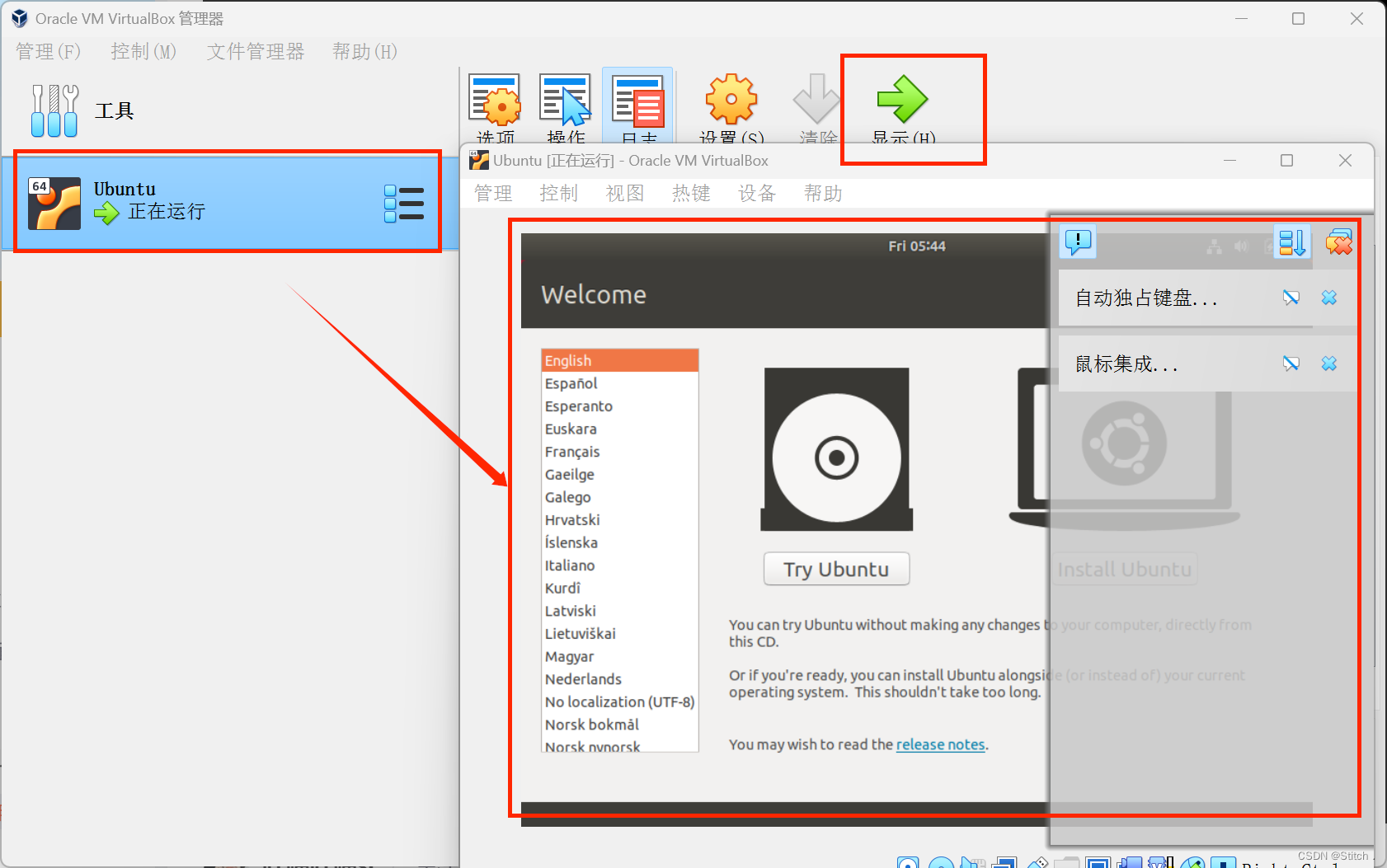Select Esperanto in the language list

tap(620, 406)
